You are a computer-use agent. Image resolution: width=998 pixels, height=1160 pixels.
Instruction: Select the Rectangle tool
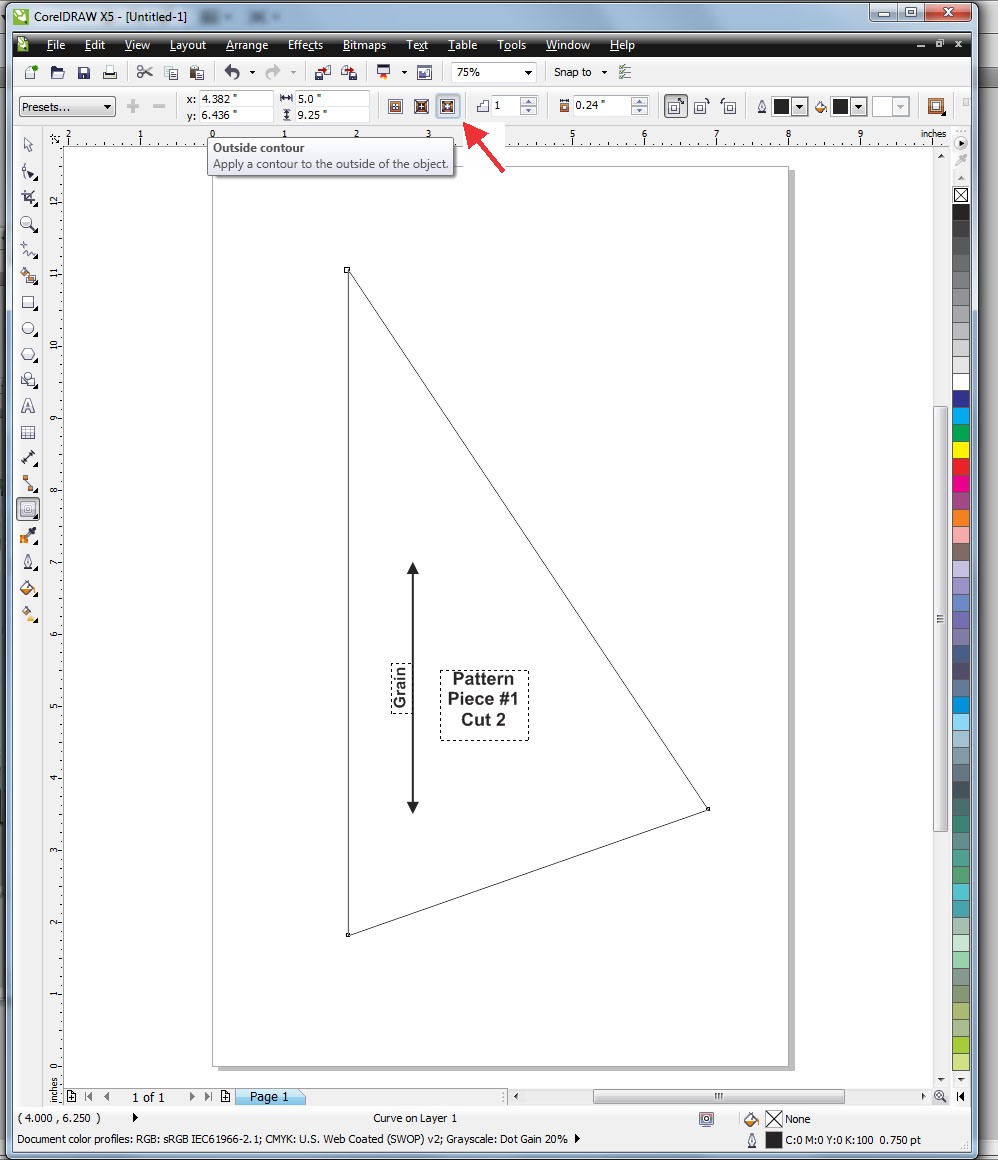[28, 303]
